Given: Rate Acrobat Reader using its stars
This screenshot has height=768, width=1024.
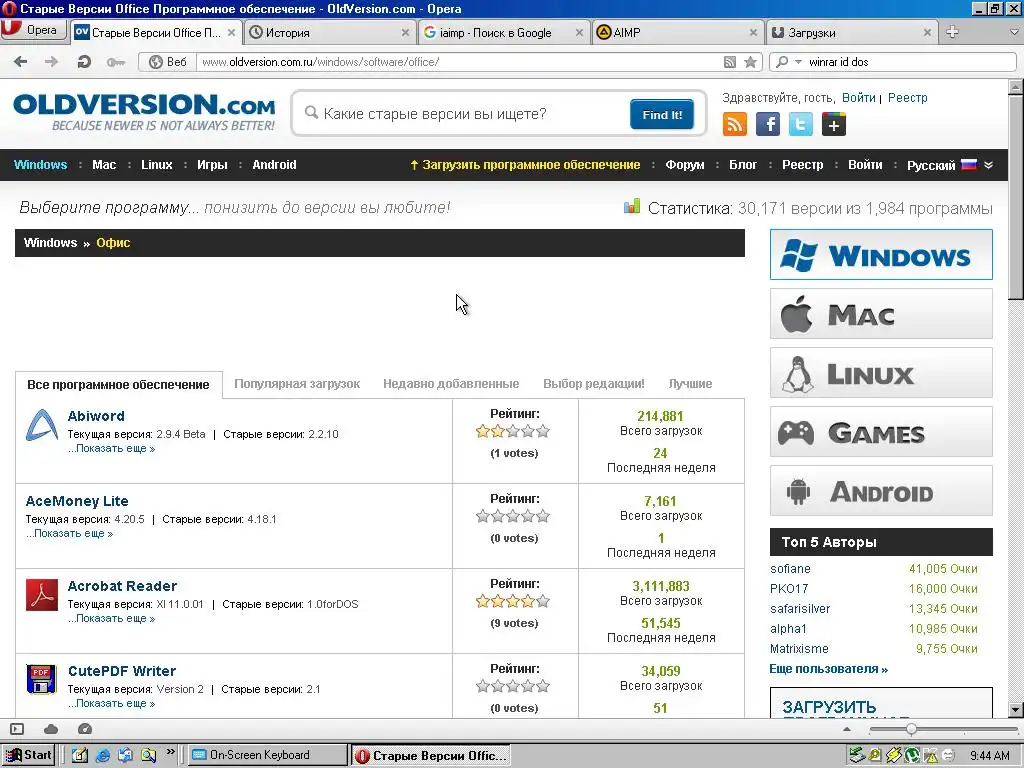Looking at the screenshot, I should 513,601.
